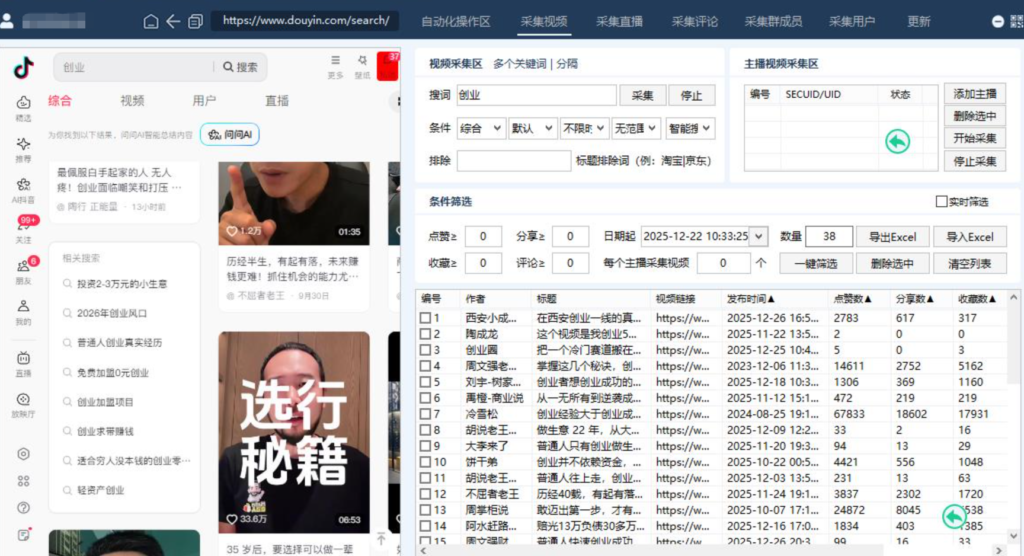Click the home icon beside the address bar
Screen dimensions: 1024x556
point(151,21)
